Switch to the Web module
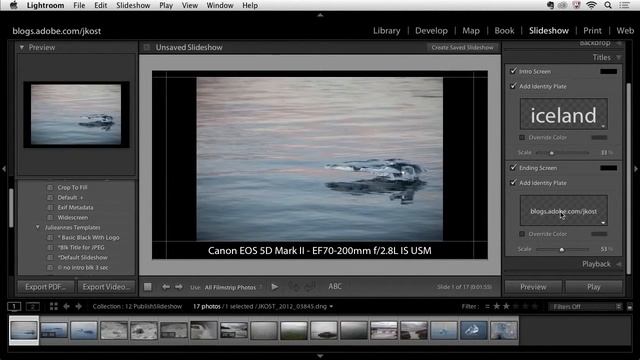 click(x=625, y=31)
